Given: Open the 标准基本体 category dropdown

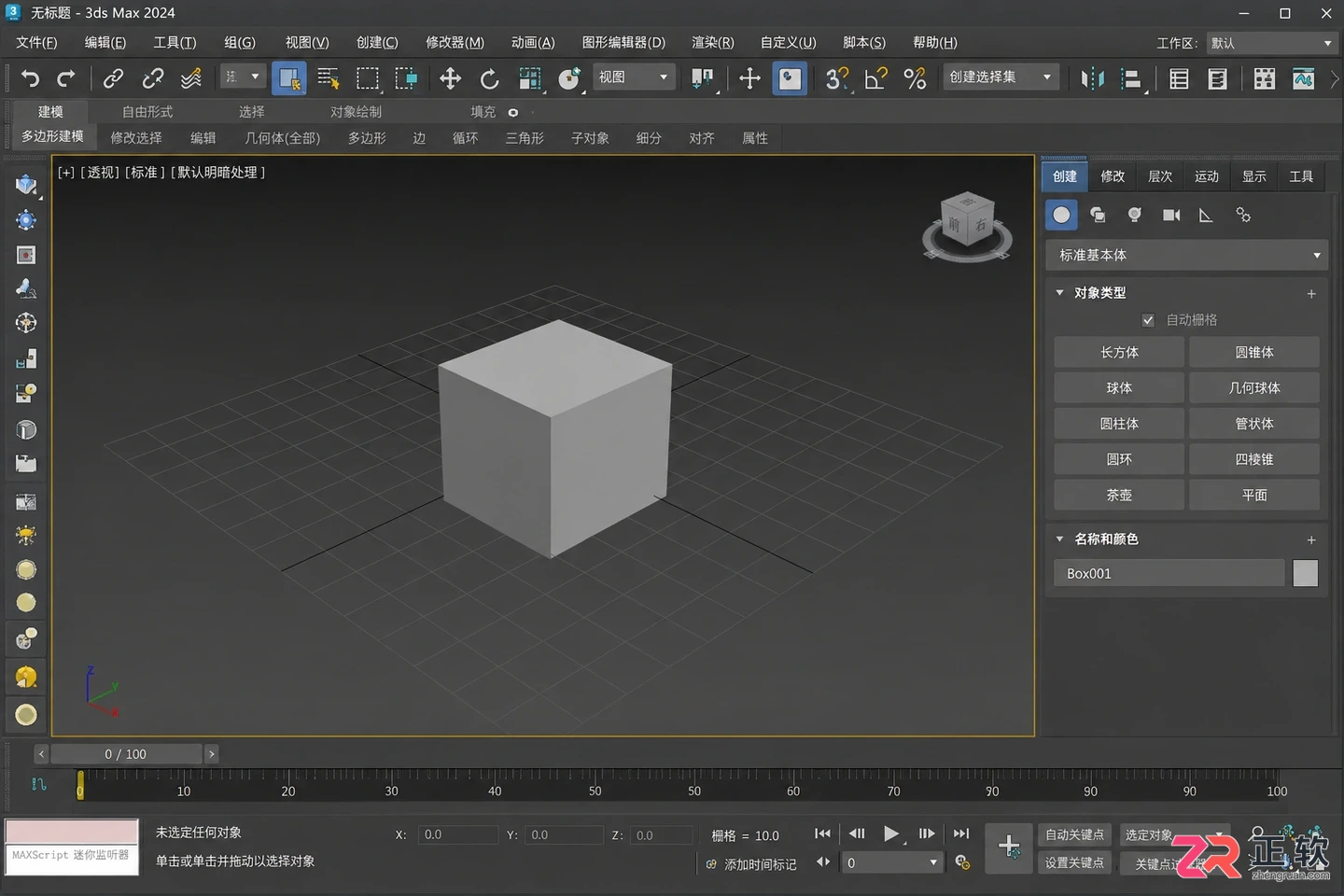Looking at the screenshot, I should pos(1186,255).
